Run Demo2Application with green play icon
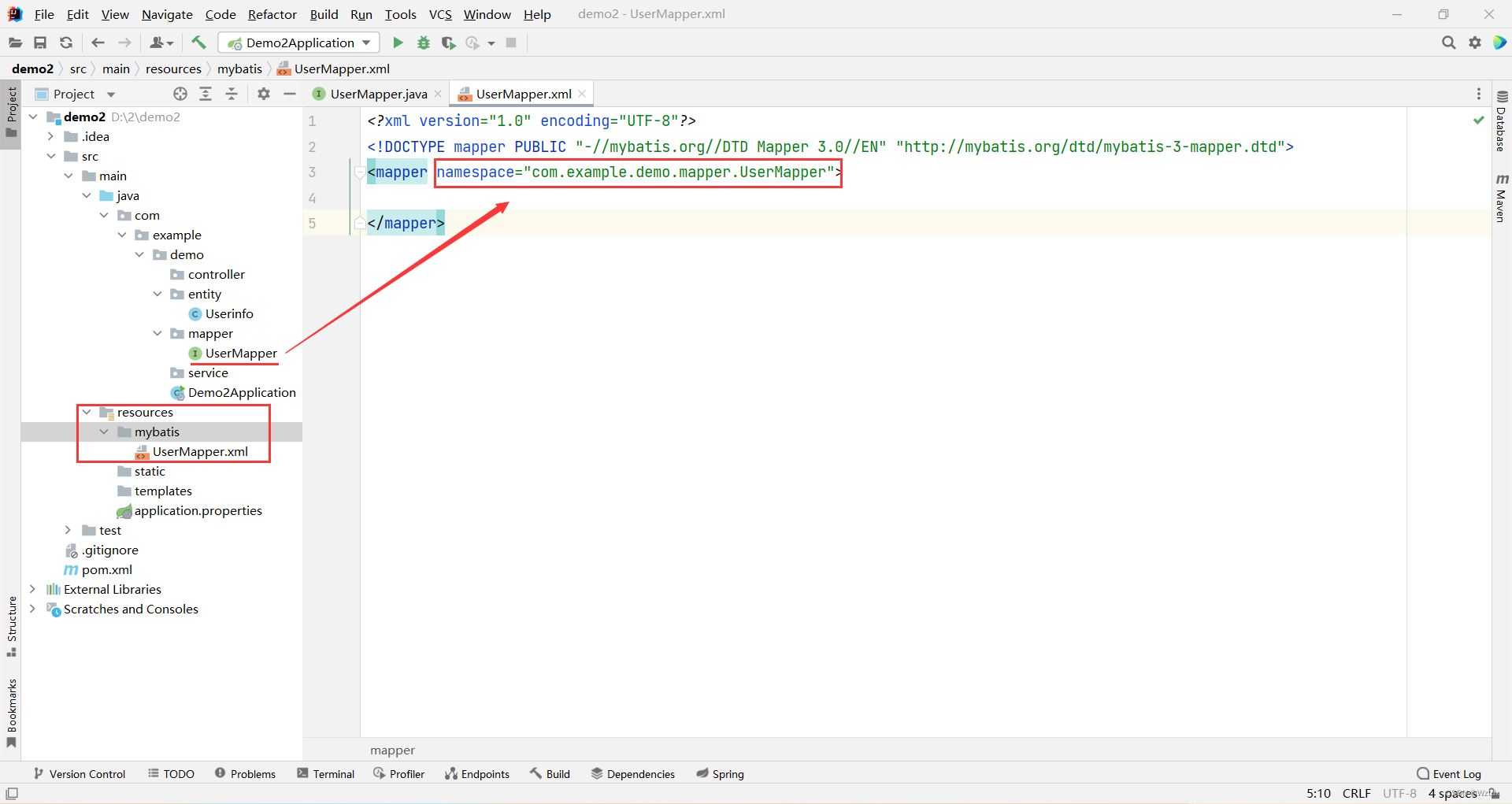 tap(398, 43)
